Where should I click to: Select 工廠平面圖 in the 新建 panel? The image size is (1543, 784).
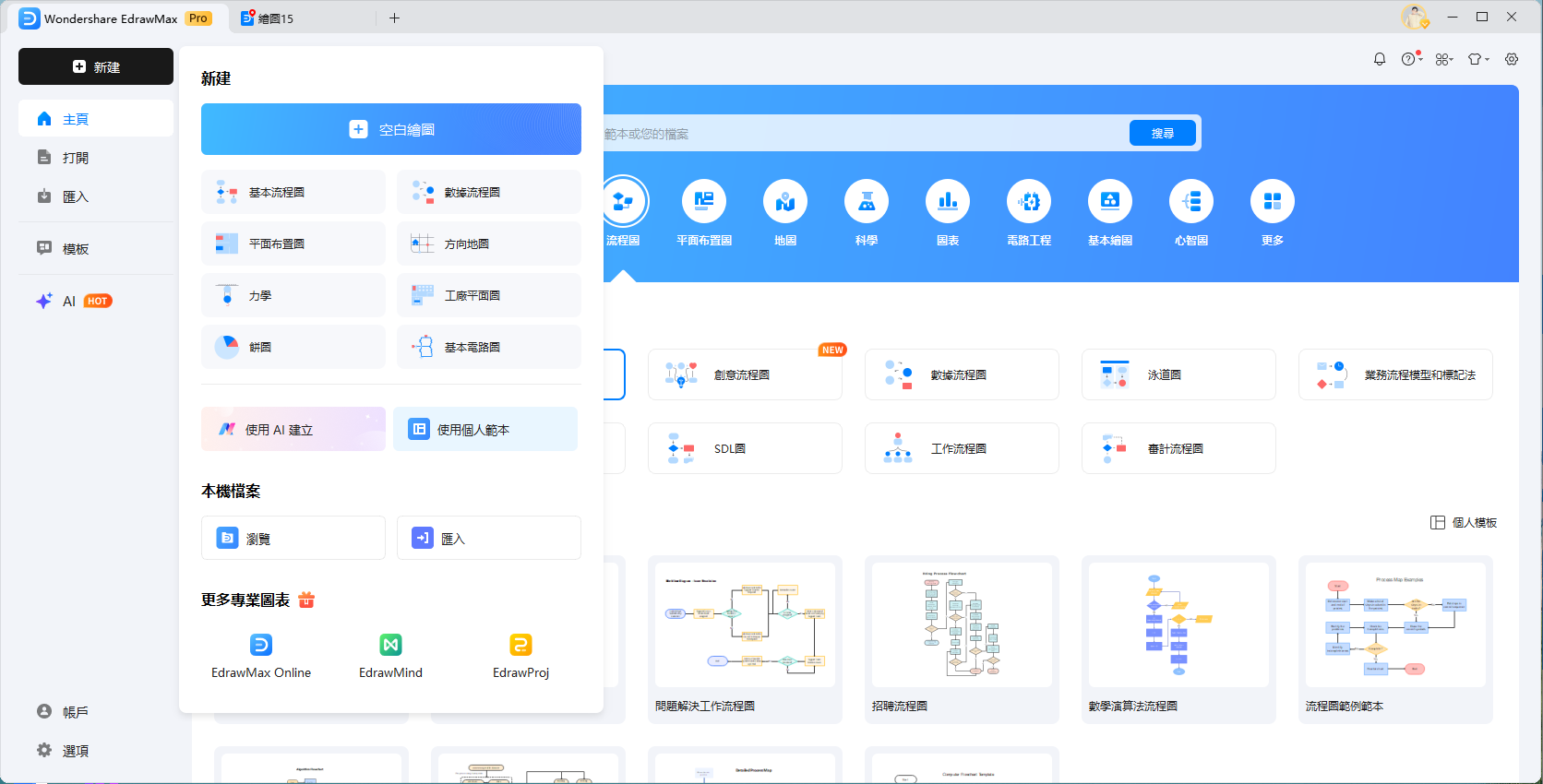coord(489,295)
